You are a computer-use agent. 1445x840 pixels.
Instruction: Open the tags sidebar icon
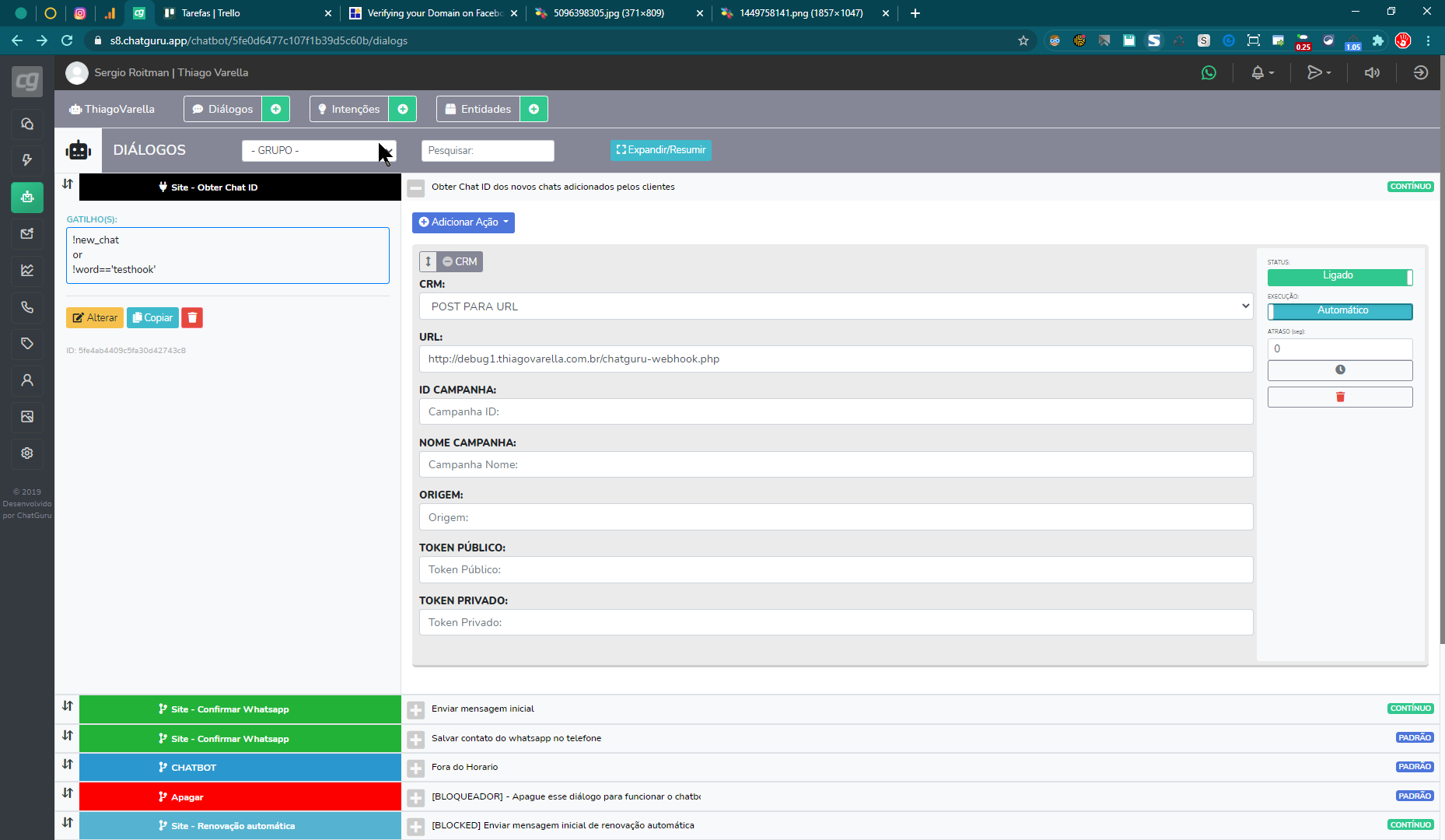tap(27, 343)
